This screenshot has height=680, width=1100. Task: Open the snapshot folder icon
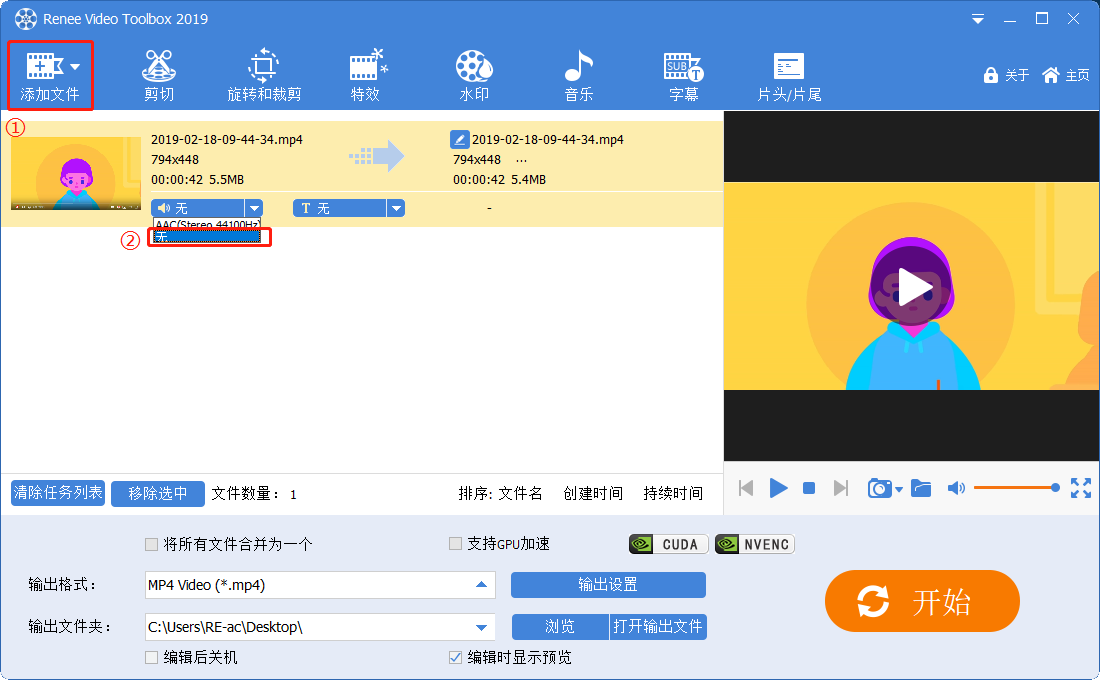[921, 488]
